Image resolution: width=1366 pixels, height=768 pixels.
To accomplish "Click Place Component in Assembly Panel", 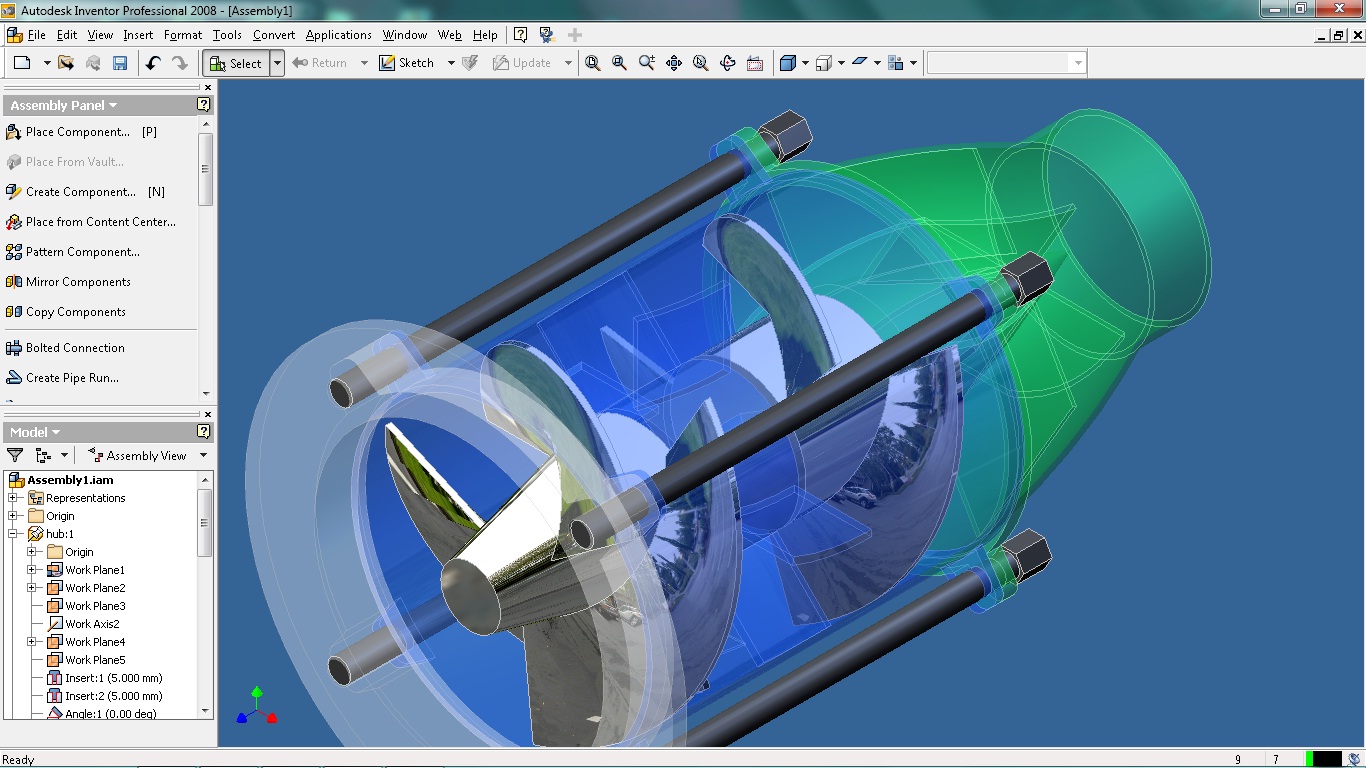I will tap(77, 132).
